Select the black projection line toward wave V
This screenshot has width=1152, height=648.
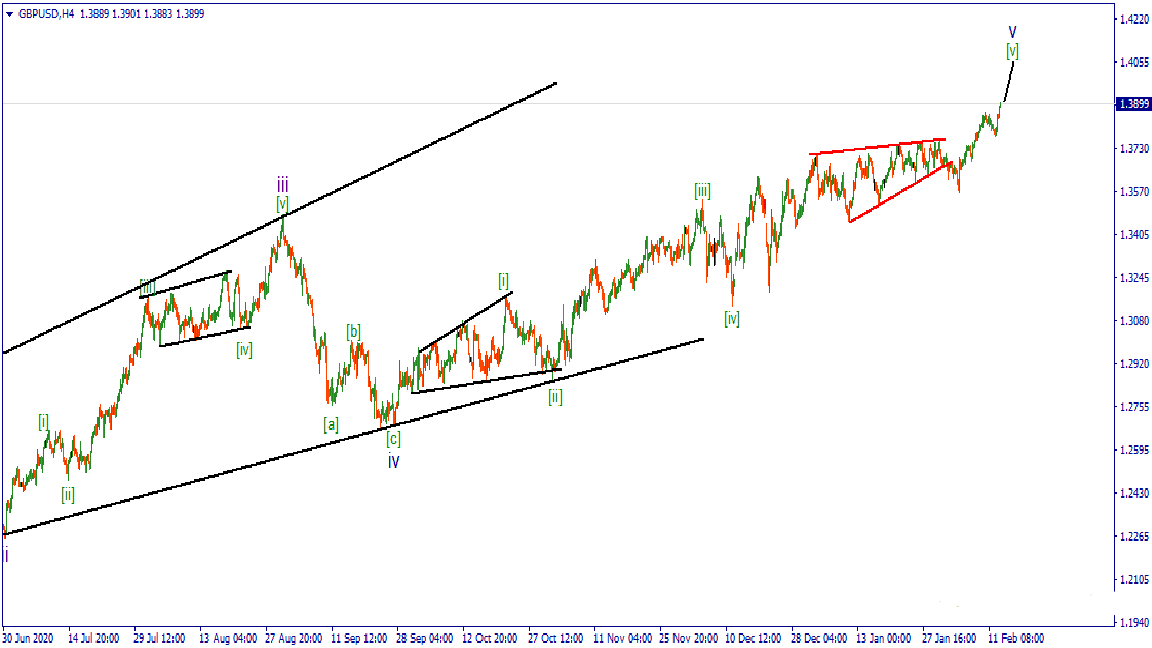[1009, 80]
